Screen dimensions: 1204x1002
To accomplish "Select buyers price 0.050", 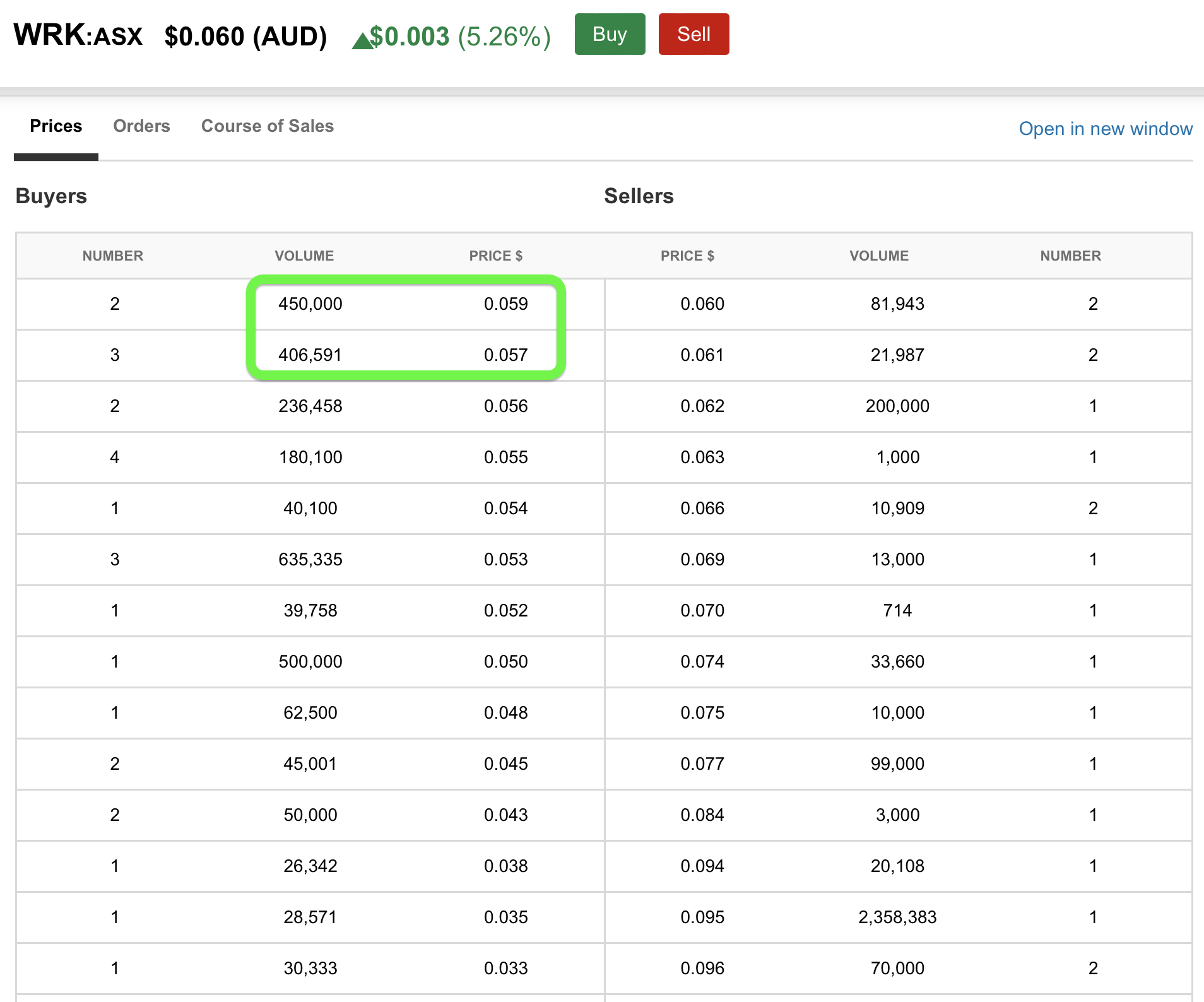I will [506, 662].
